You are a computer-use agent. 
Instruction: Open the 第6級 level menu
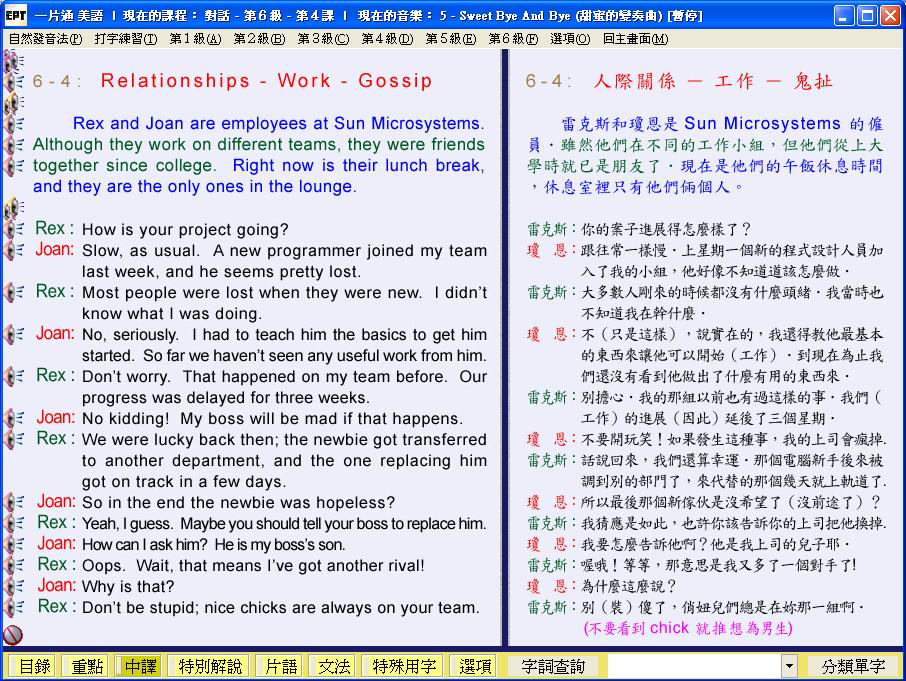click(512, 39)
